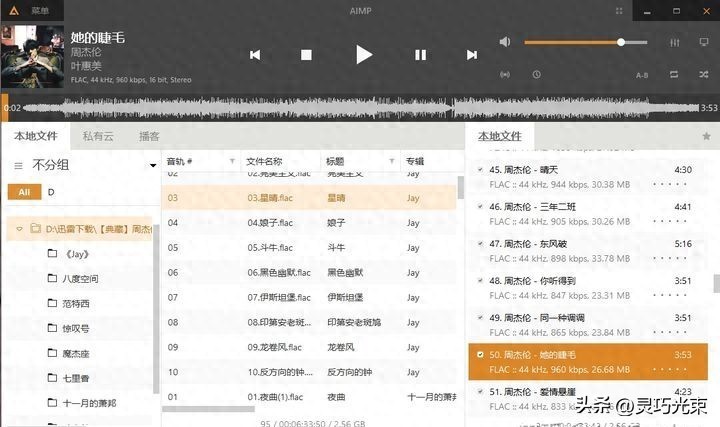Skip to the next track
The image size is (720, 427).
(x=472, y=55)
